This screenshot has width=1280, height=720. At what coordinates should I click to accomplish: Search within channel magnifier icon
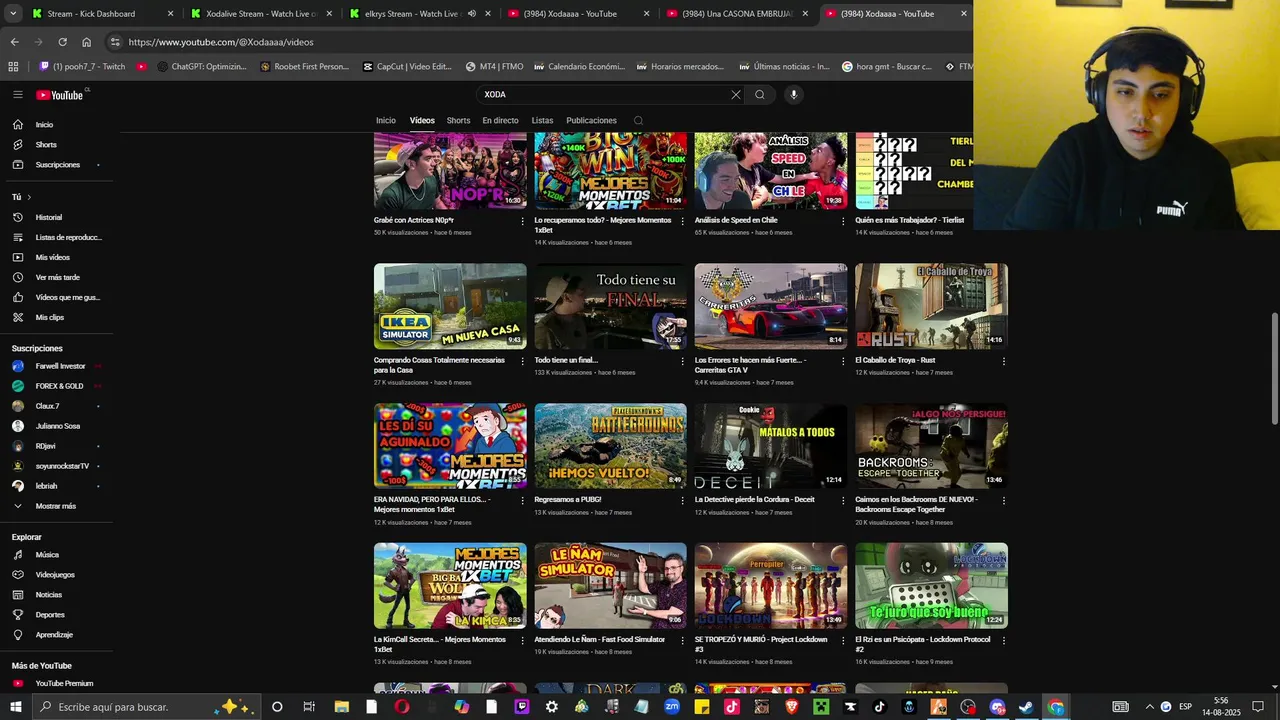coord(638,121)
